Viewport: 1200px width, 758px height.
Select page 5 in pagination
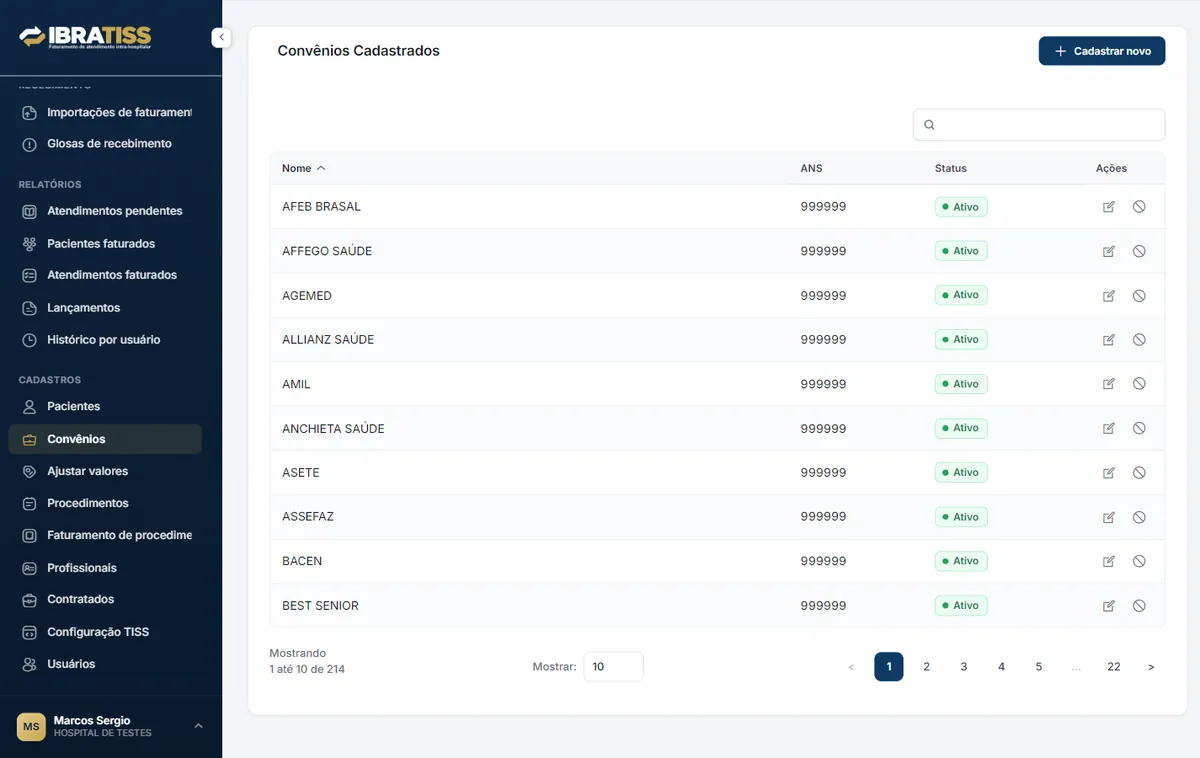click(x=1039, y=667)
